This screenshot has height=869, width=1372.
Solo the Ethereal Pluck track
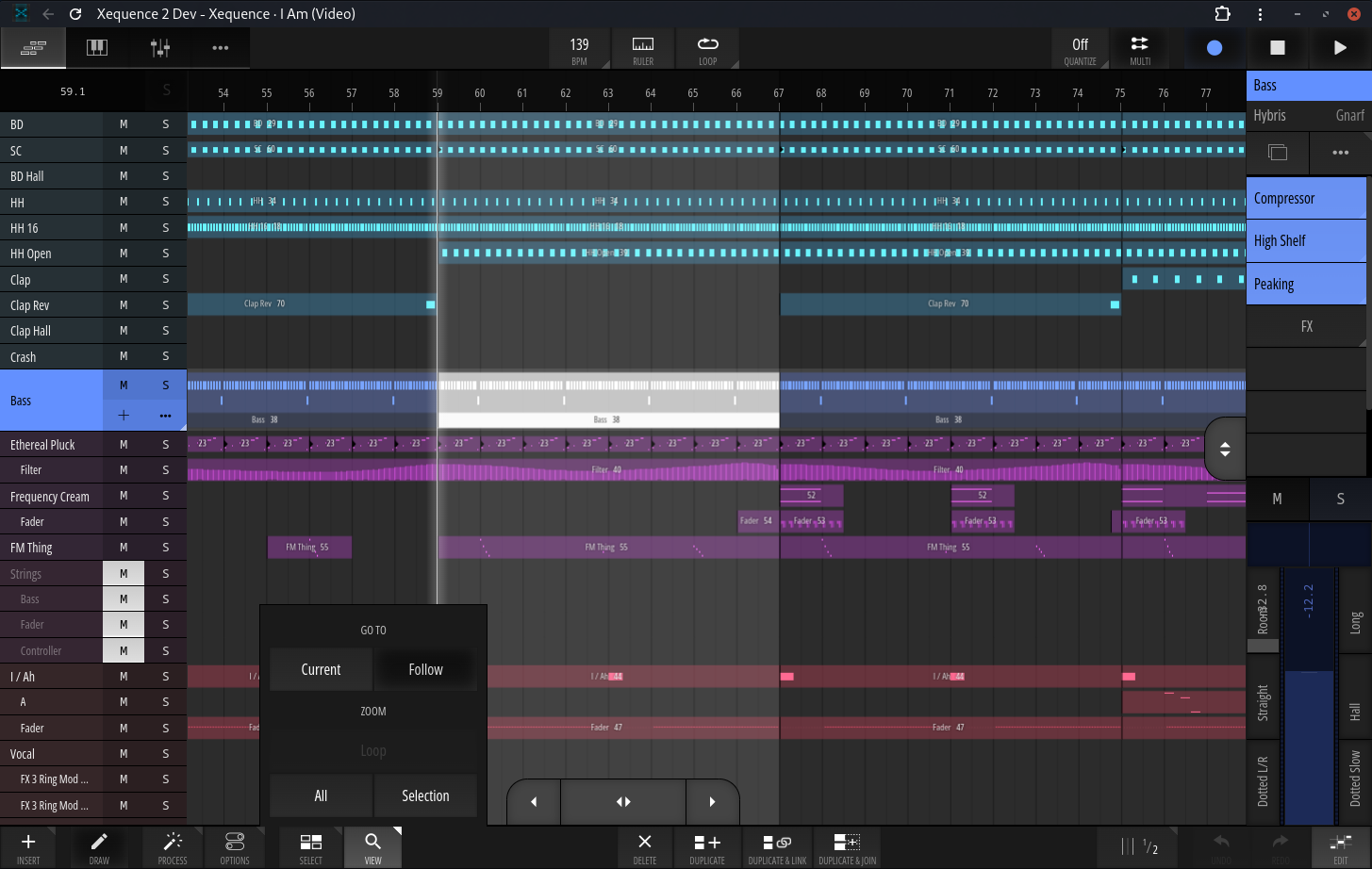pos(166,444)
